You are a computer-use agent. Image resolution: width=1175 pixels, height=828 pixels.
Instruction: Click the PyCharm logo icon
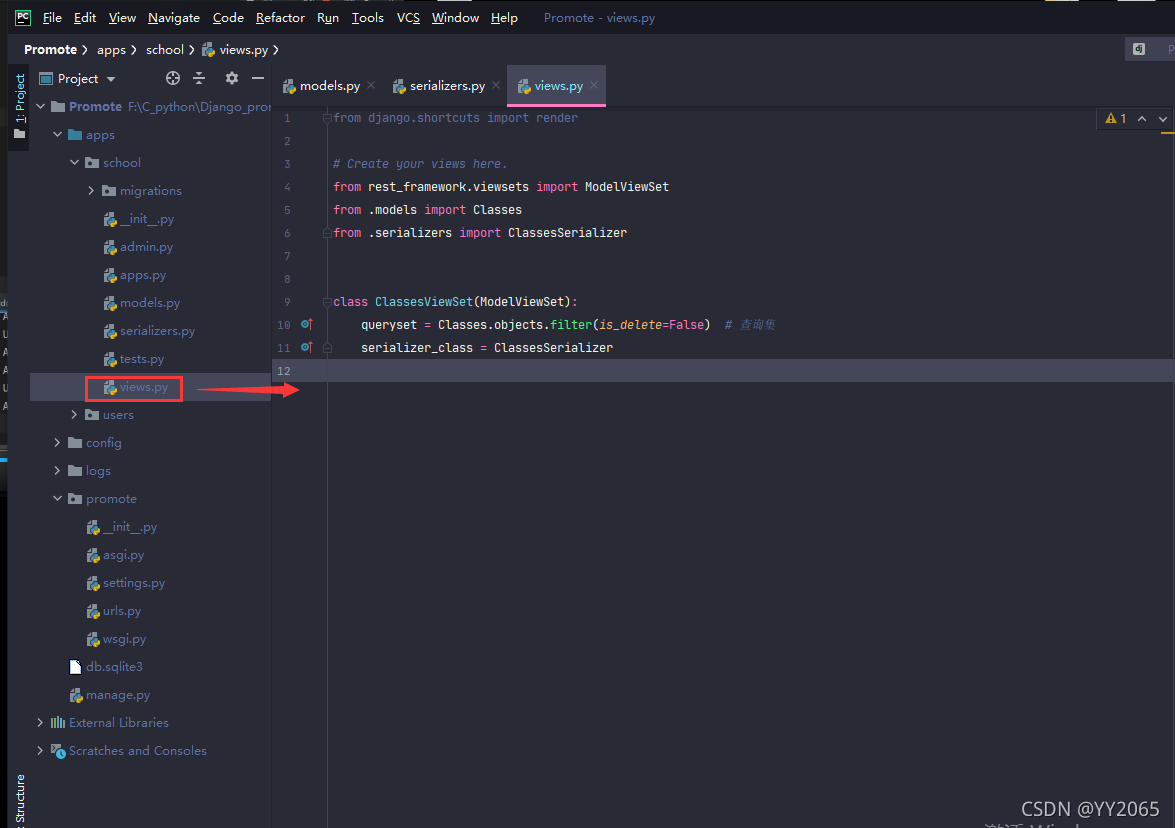click(22, 17)
